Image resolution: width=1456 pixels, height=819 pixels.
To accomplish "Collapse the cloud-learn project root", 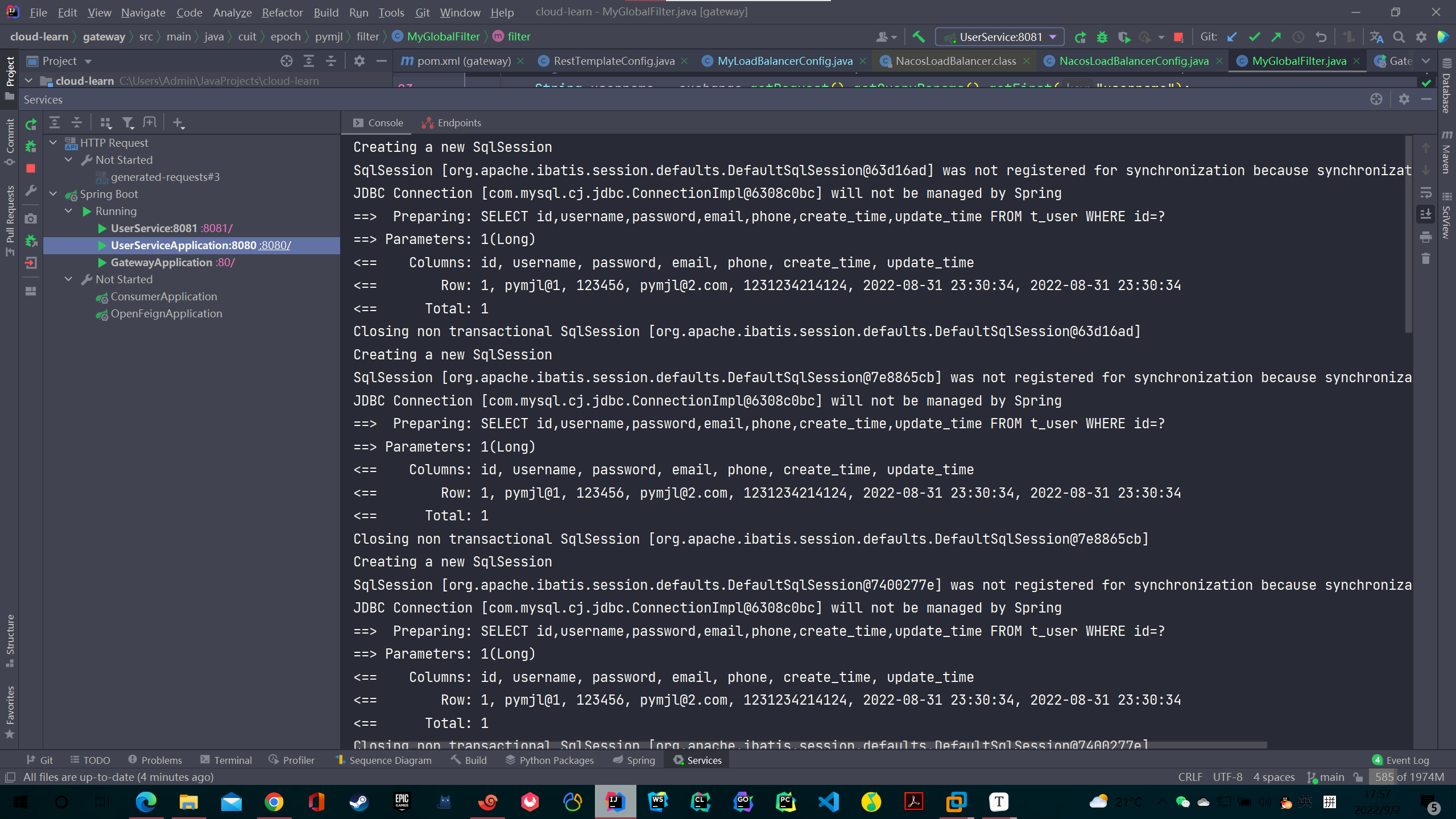I will [x=28, y=81].
